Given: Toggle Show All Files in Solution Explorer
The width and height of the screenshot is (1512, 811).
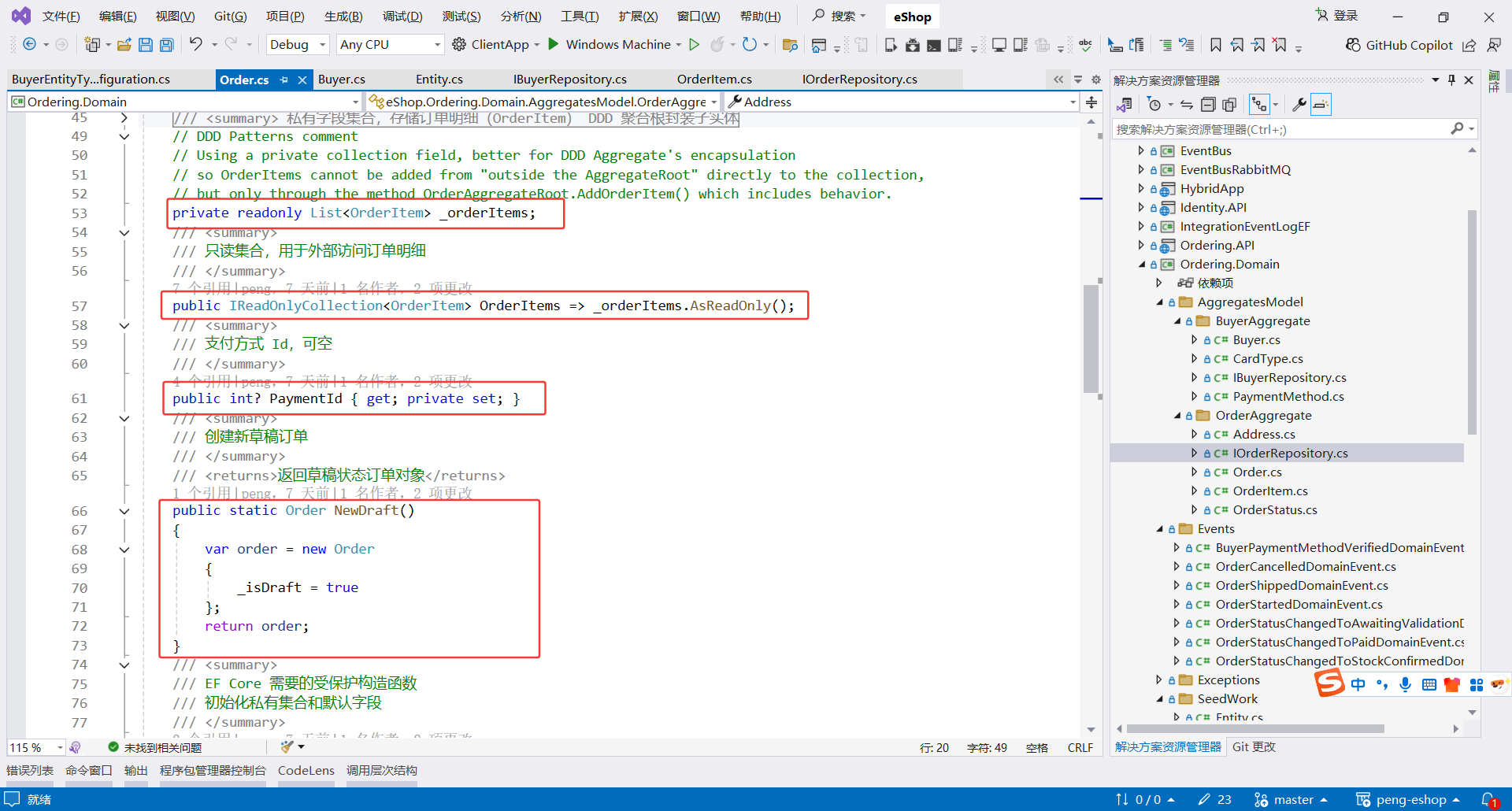Looking at the screenshot, I should tap(1229, 104).
